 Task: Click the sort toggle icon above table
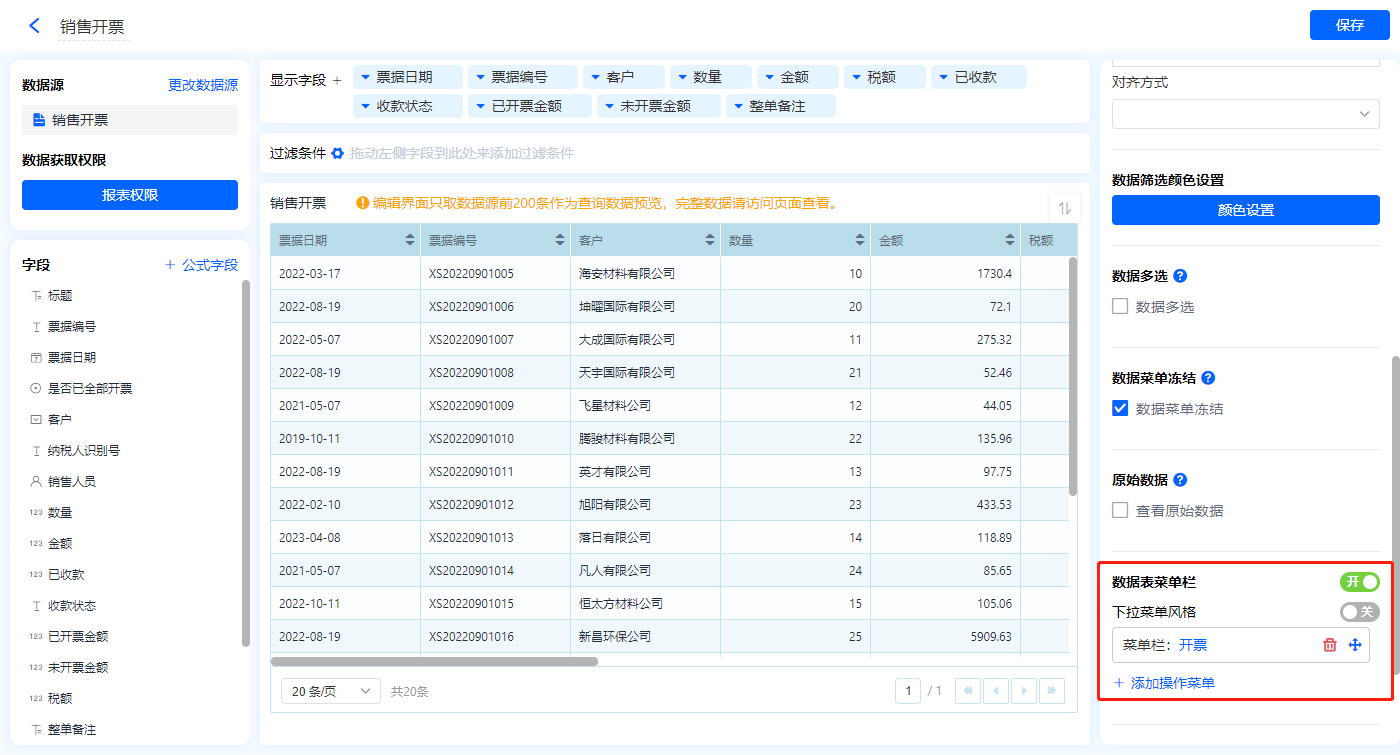coord(1064,208)
